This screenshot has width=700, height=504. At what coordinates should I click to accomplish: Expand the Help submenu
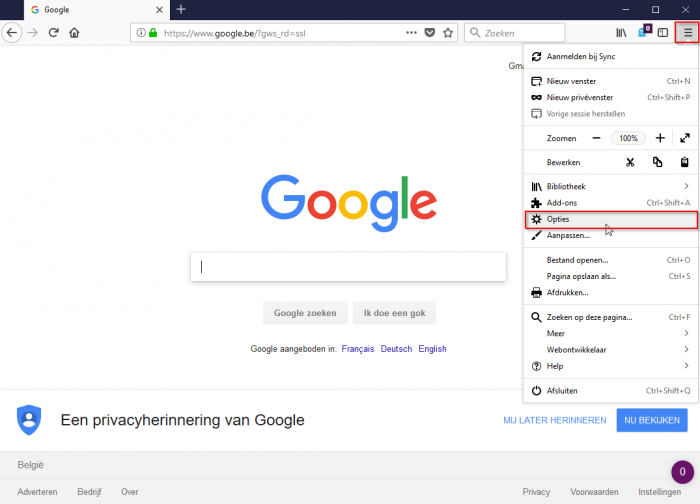coord(610,366)
